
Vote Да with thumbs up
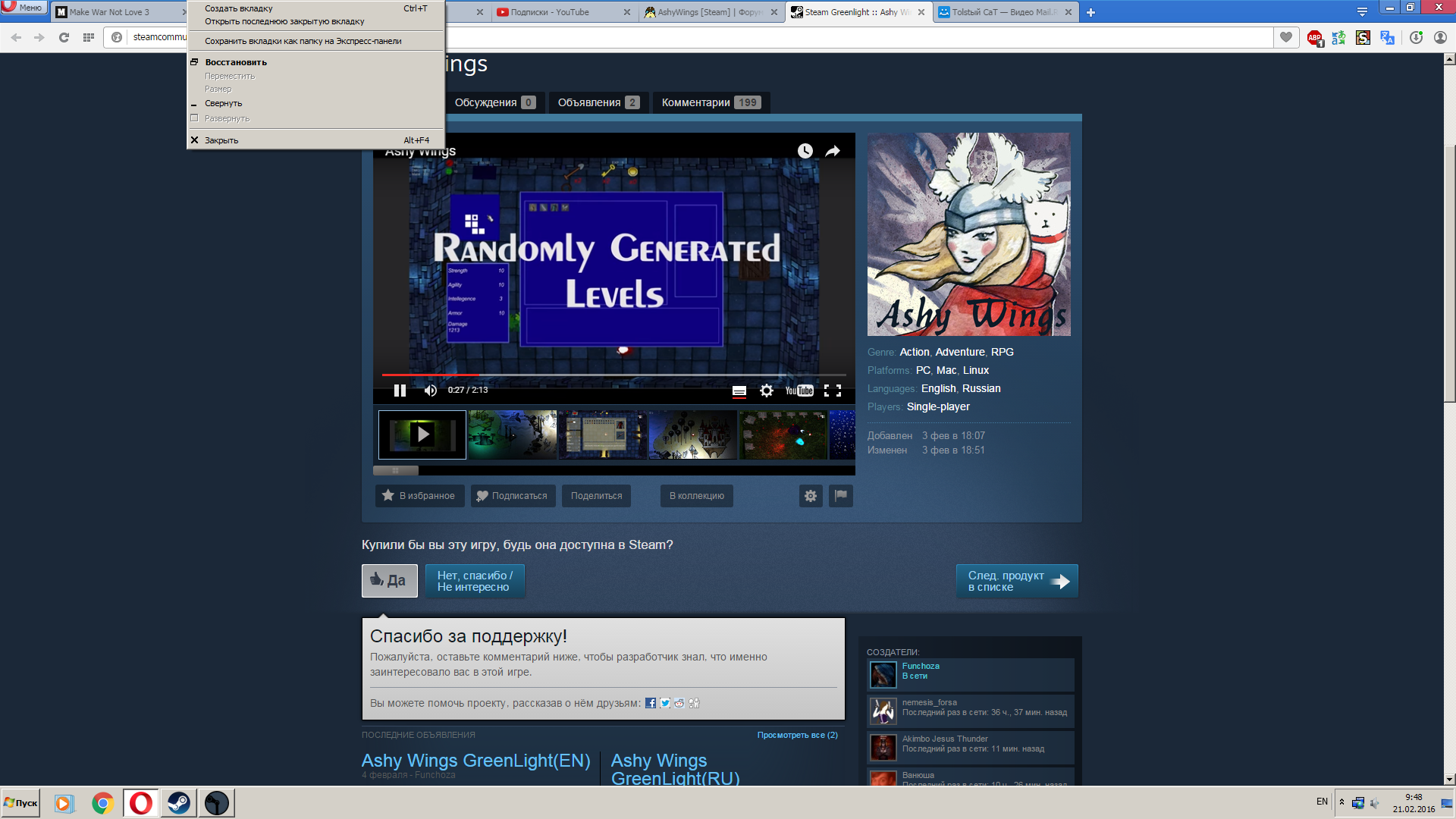coord(390,581)
